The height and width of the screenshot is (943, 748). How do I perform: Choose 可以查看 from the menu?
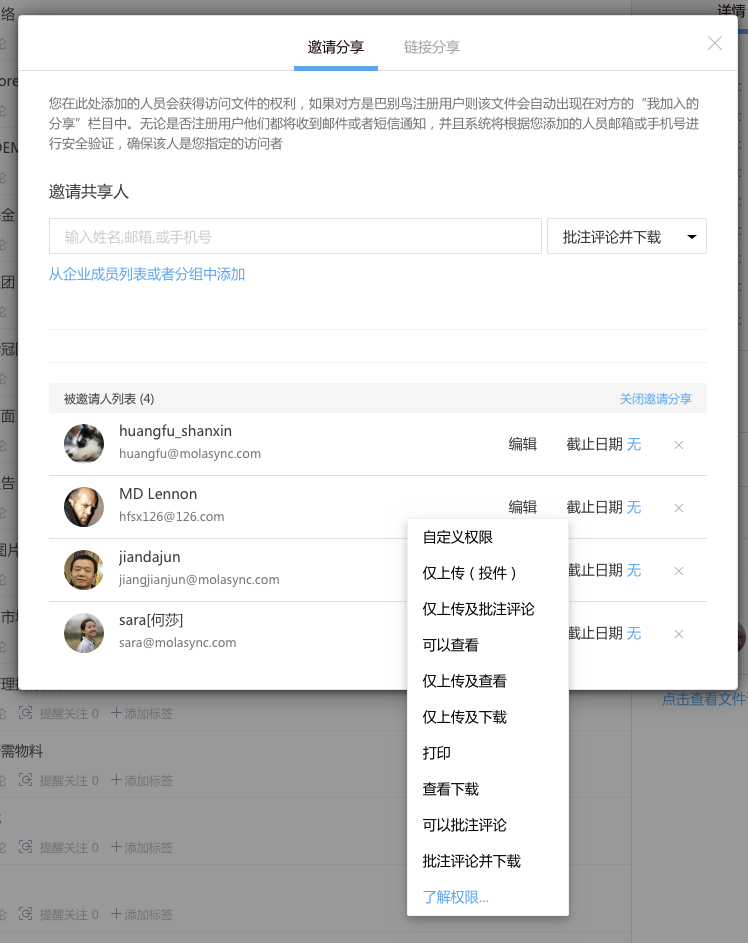click(488, 645)
